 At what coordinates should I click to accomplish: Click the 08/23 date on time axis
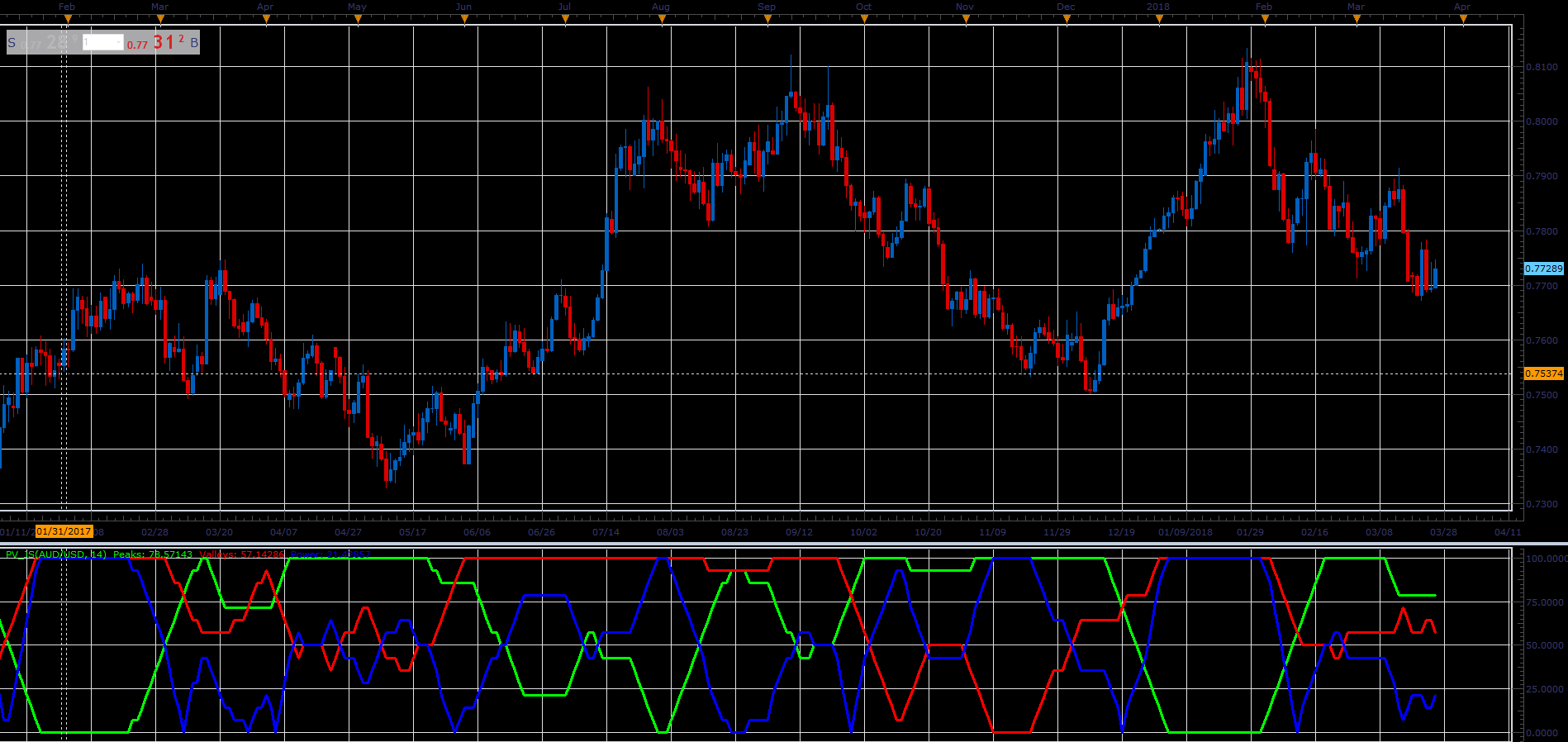[x=734, y=532]
